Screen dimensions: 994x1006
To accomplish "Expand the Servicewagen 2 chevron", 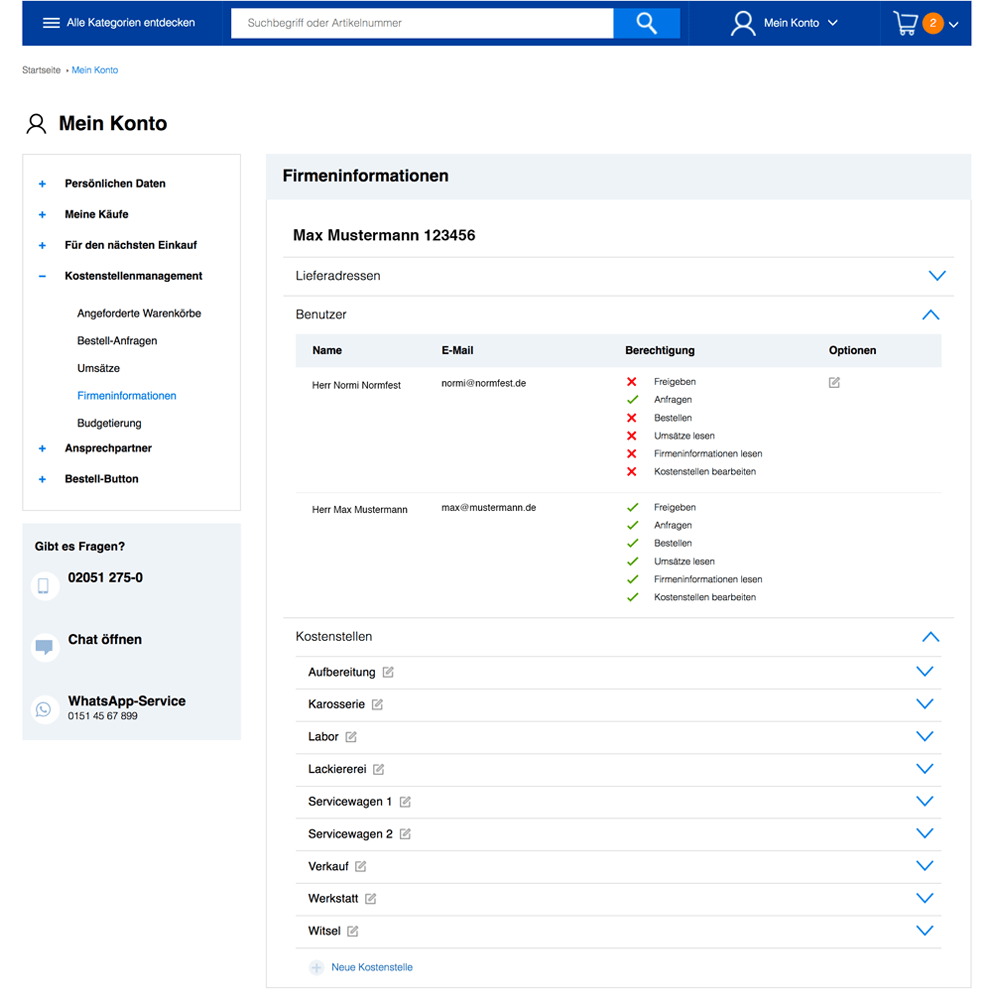I will (x=924, y=833).
